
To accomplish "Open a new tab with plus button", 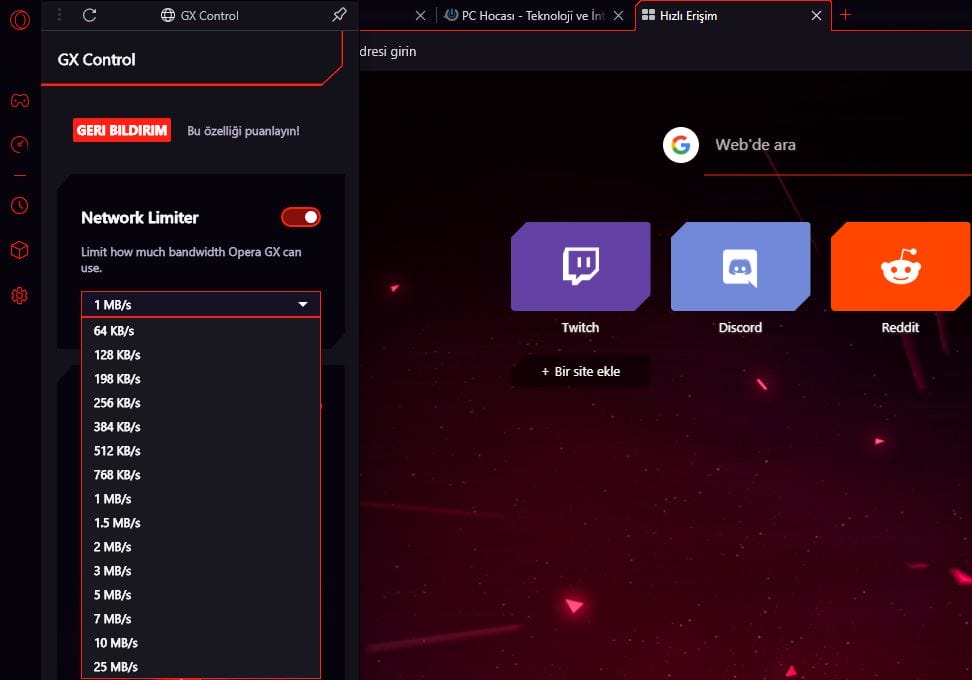I will pos(846,15).
